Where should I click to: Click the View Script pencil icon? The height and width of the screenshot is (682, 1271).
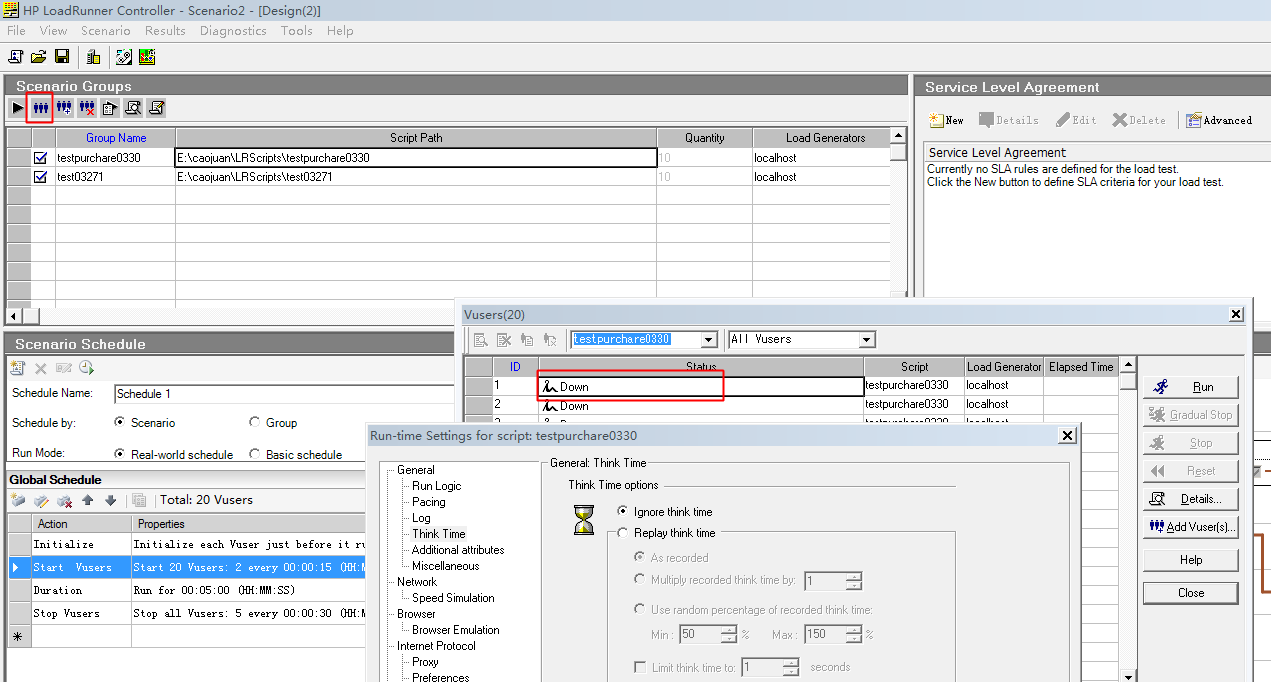(156, 107)
